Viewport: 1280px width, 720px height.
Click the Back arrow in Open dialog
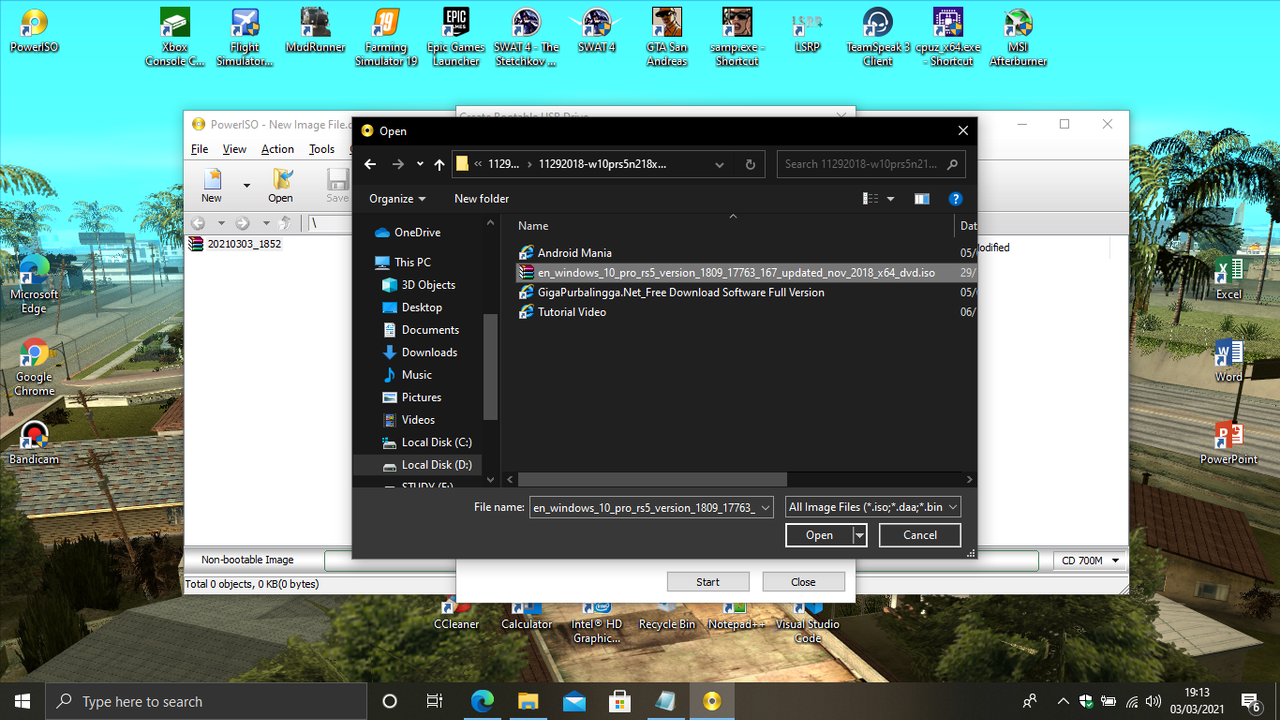(x=370, y=164)
